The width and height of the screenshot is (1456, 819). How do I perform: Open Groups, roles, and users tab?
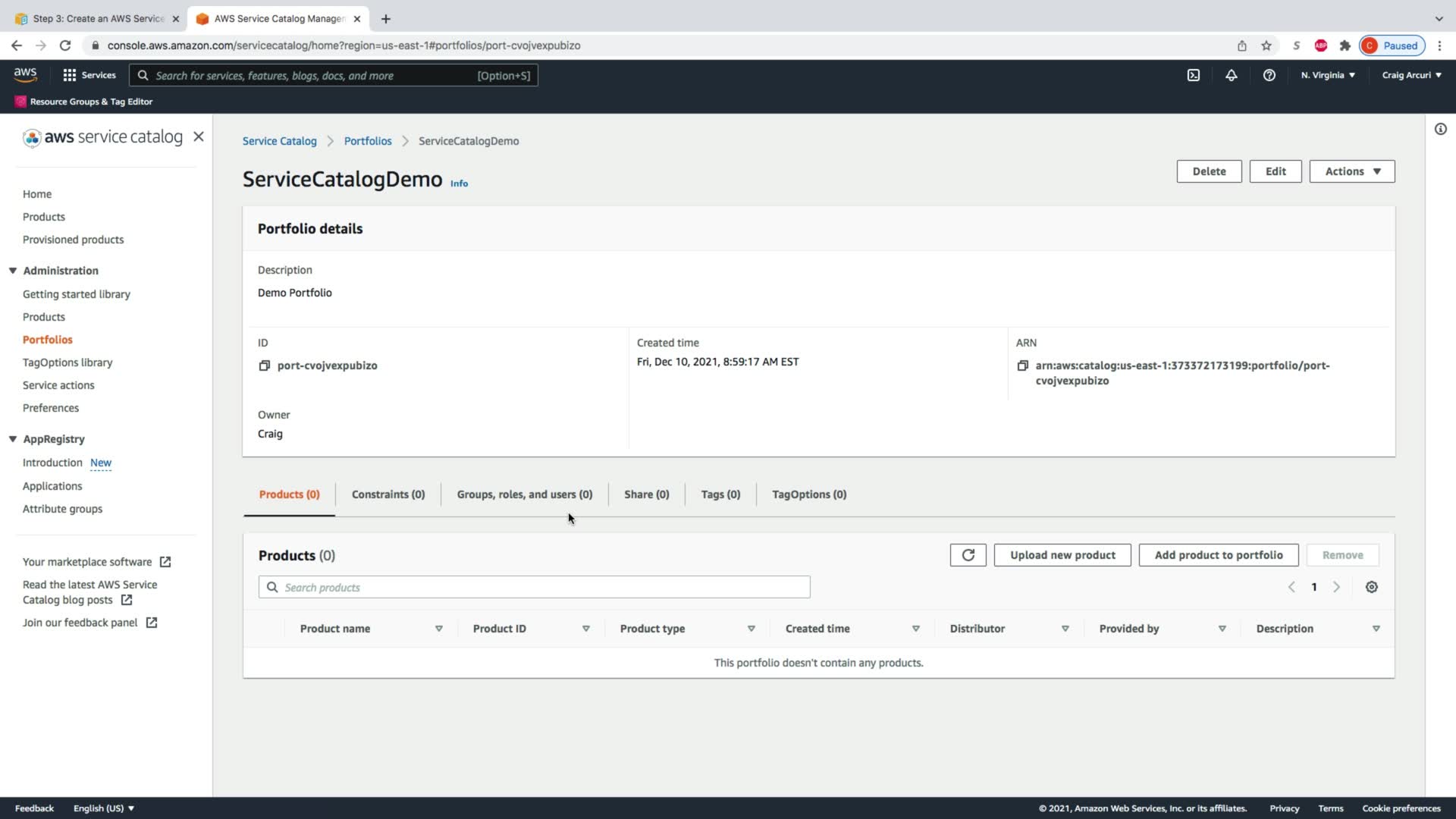coord(524,494)
